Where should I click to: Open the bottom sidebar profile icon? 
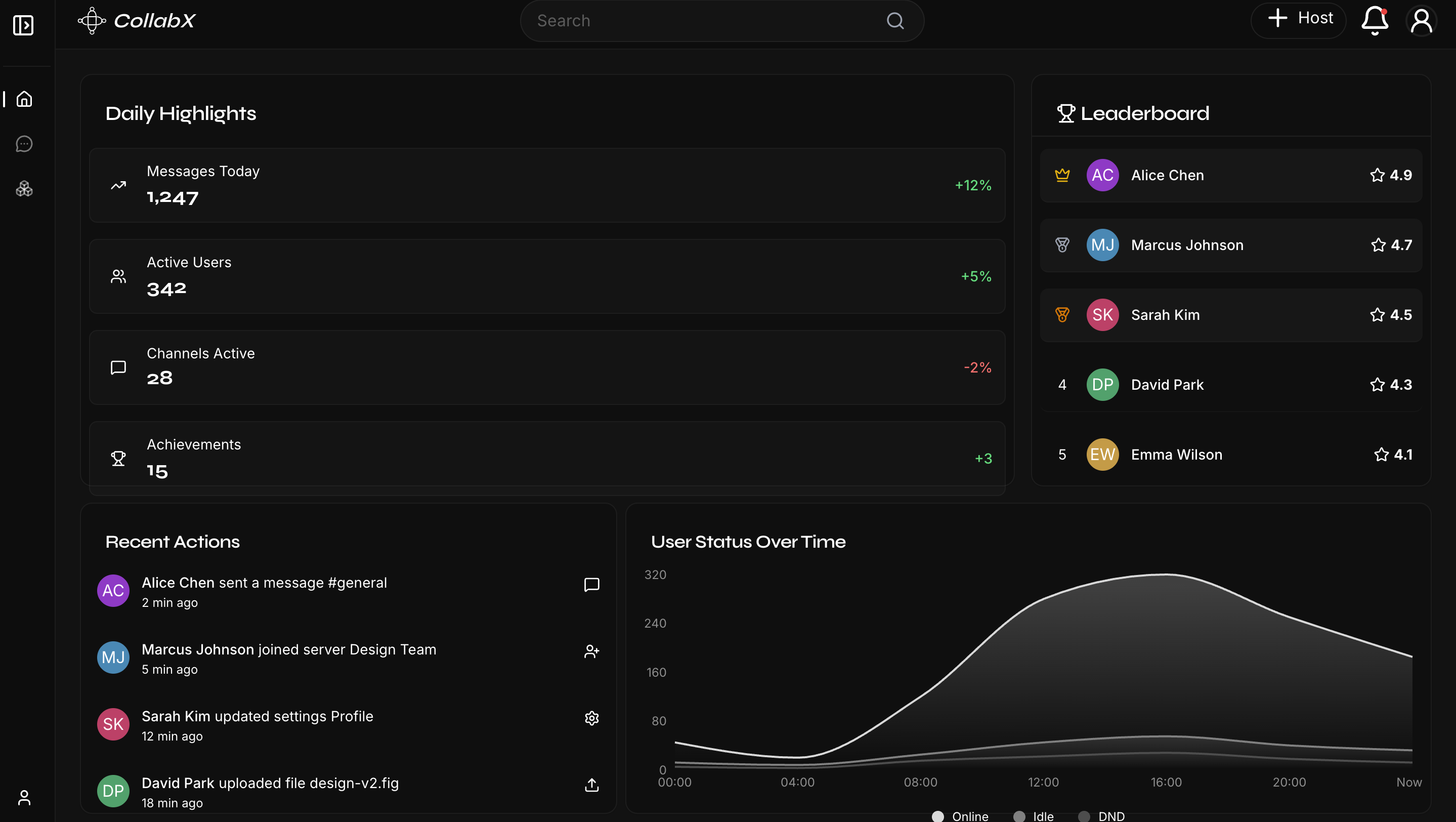click(x=24, y=797)
